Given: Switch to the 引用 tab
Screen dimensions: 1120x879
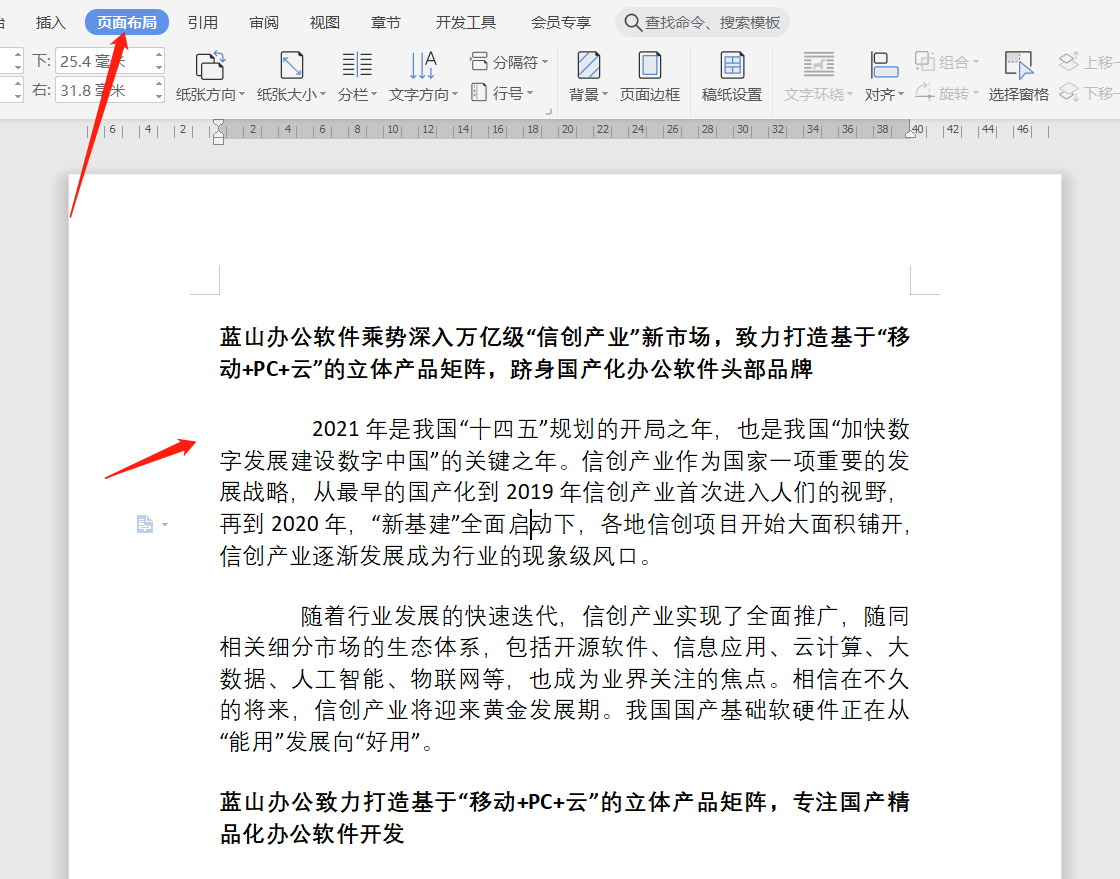Looking at the screenshot, I should click(x=203, y=23).
